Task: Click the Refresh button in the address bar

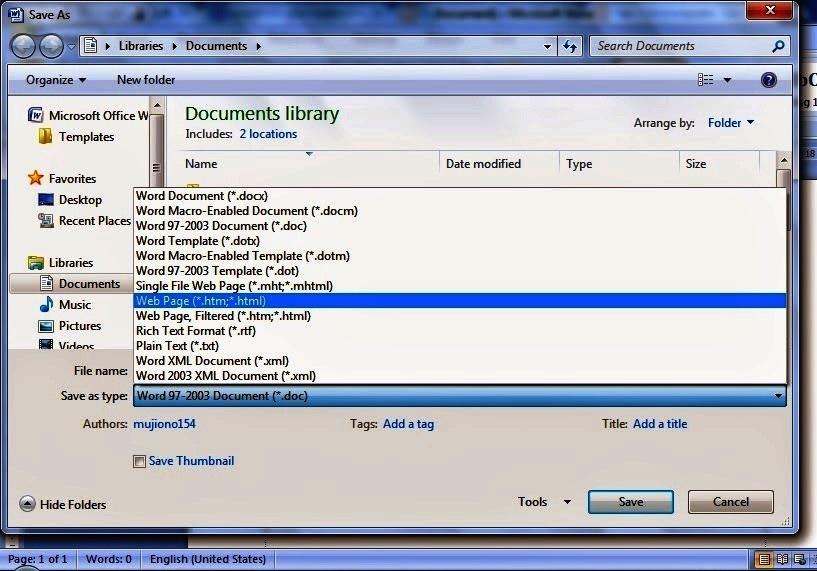Action: pos(570,46)
